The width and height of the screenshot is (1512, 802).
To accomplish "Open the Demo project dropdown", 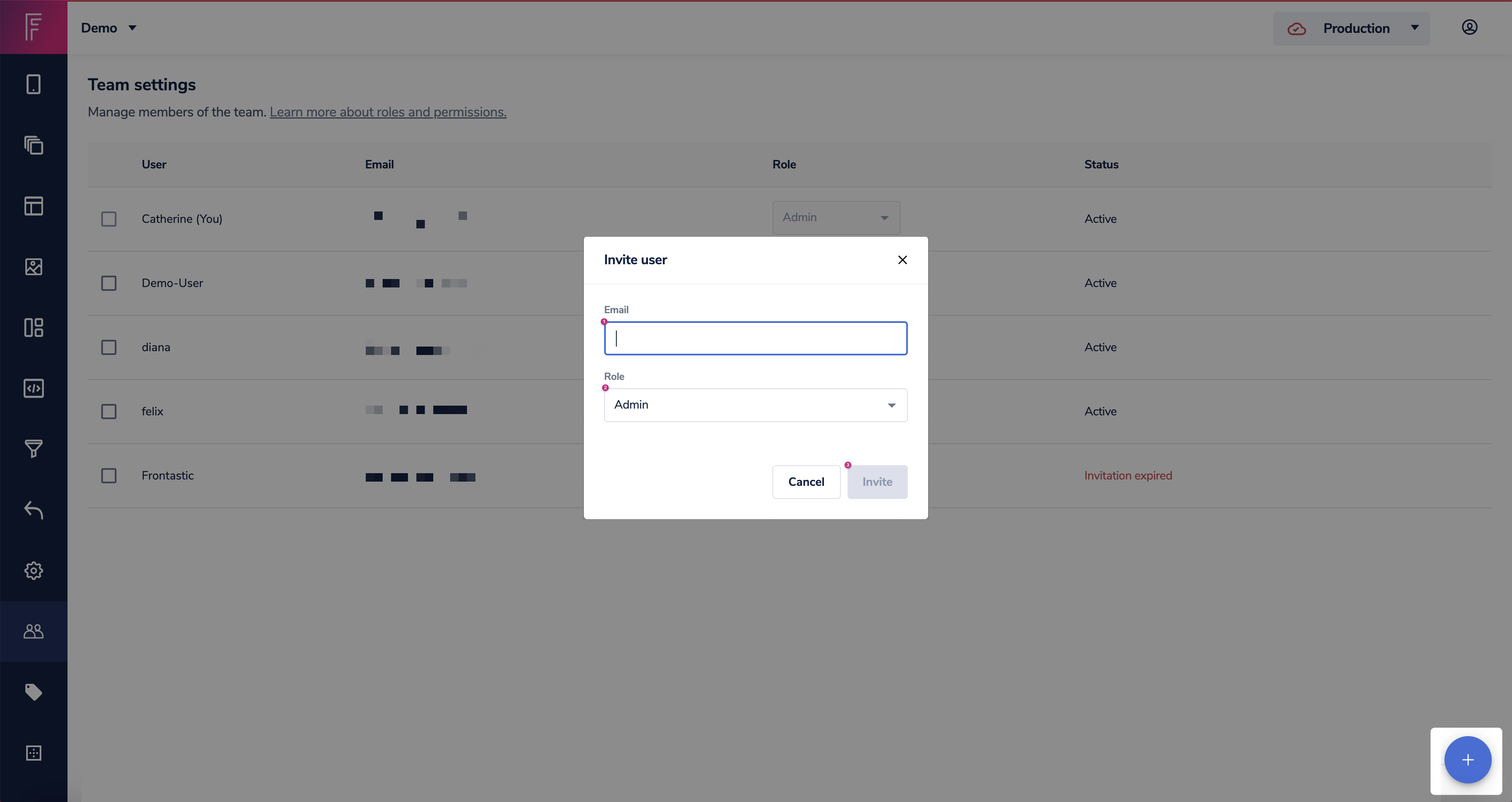I will (108, 27).
